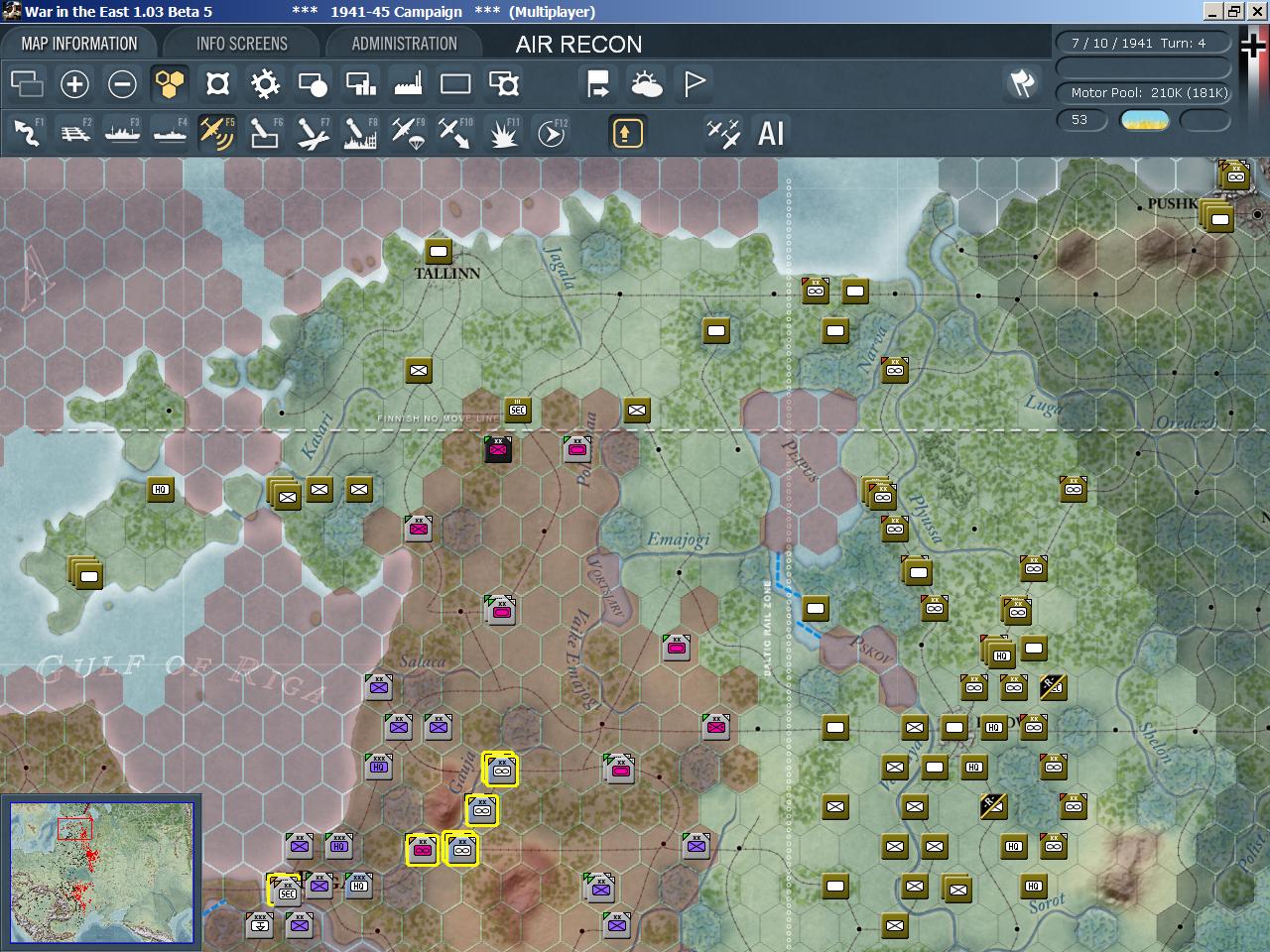Click the value 53 in the status panel
This screenshot has width=1270, height=952.
click(x=1080, y=120)
